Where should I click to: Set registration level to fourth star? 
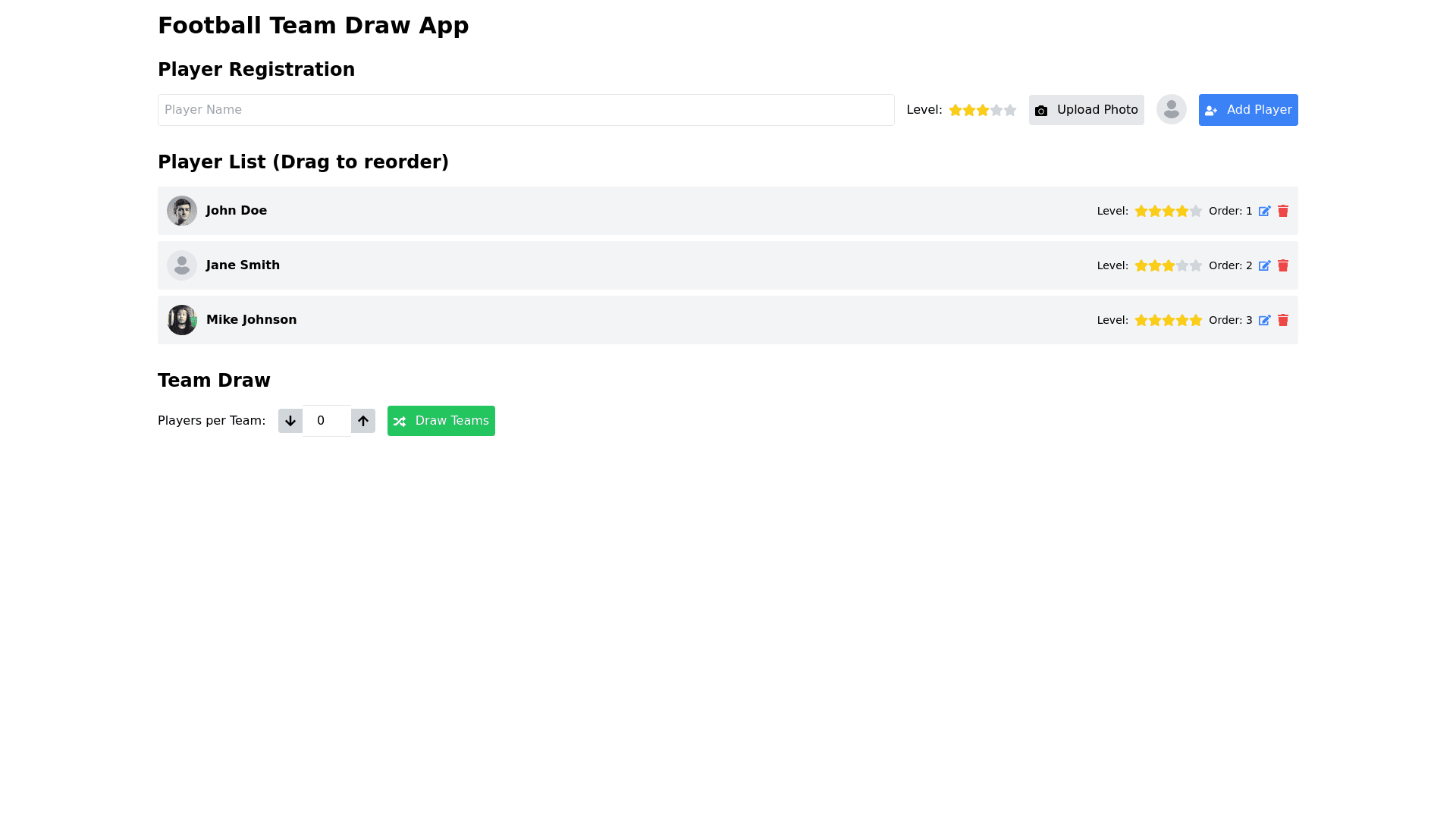[x=996, y=111]
